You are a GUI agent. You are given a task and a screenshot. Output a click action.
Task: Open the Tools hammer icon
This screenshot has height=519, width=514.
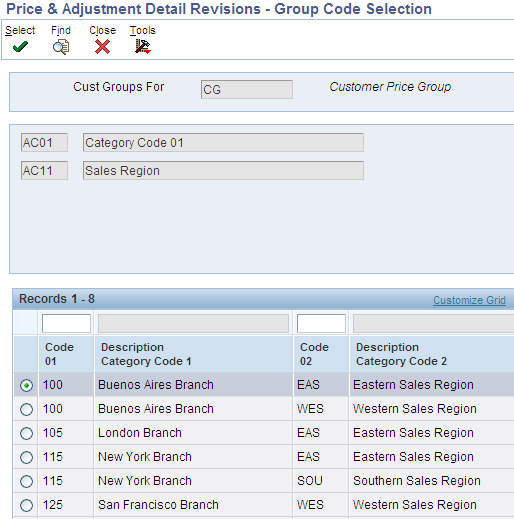tap(143, 47)
